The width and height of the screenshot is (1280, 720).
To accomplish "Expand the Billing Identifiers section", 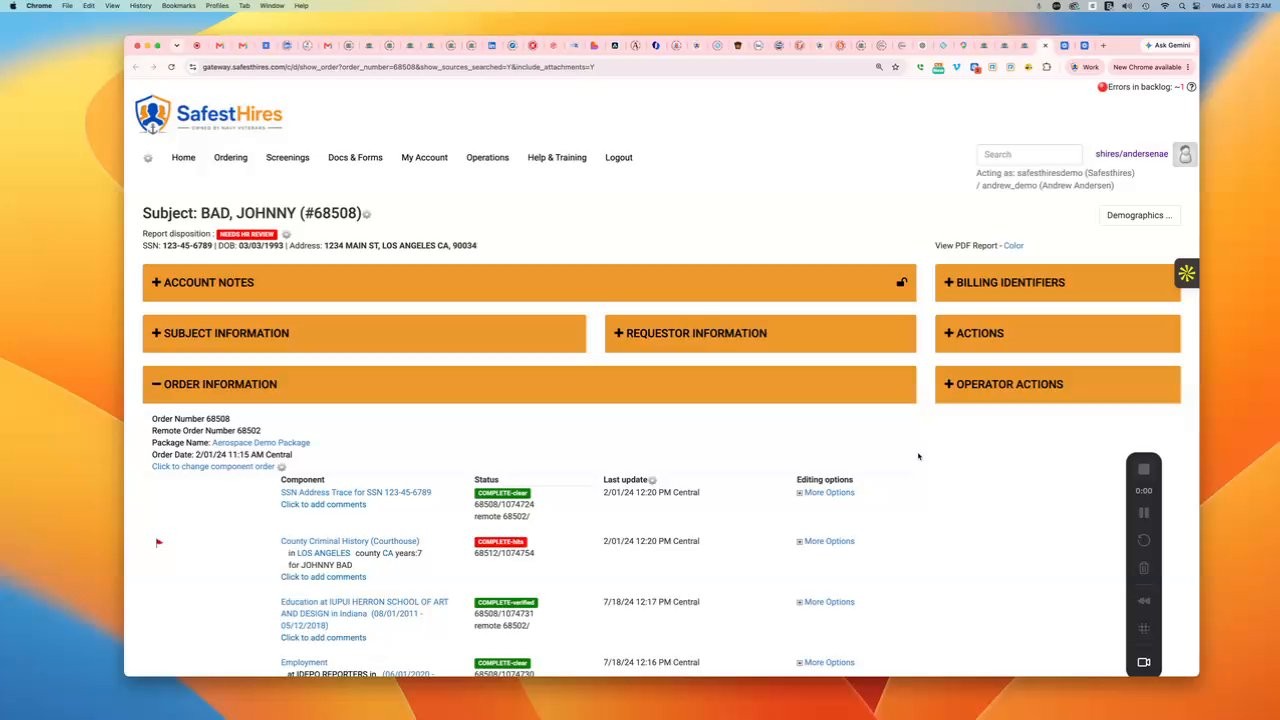I will point(1057,283).
